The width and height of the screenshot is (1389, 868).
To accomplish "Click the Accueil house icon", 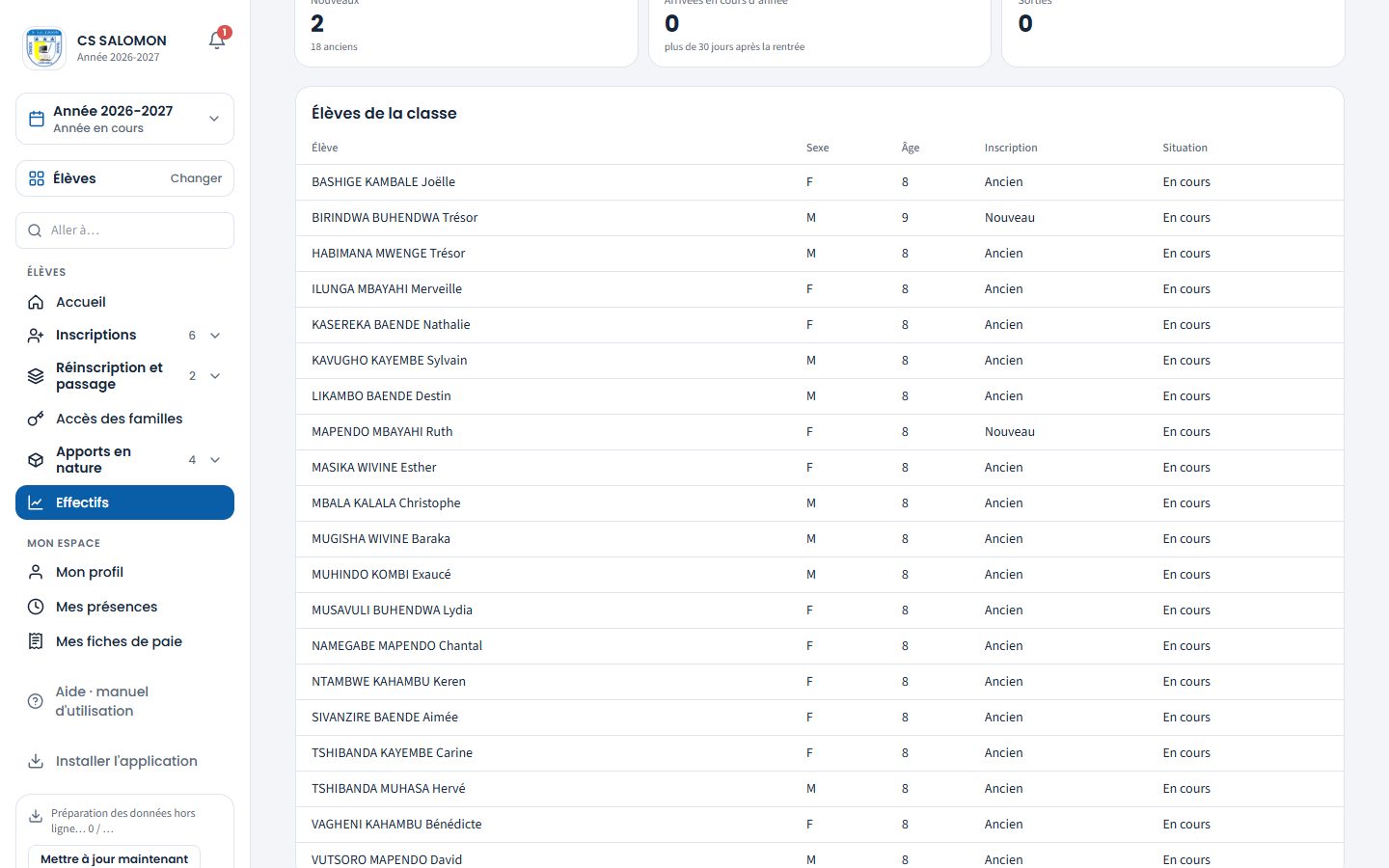I will (36, 302).
